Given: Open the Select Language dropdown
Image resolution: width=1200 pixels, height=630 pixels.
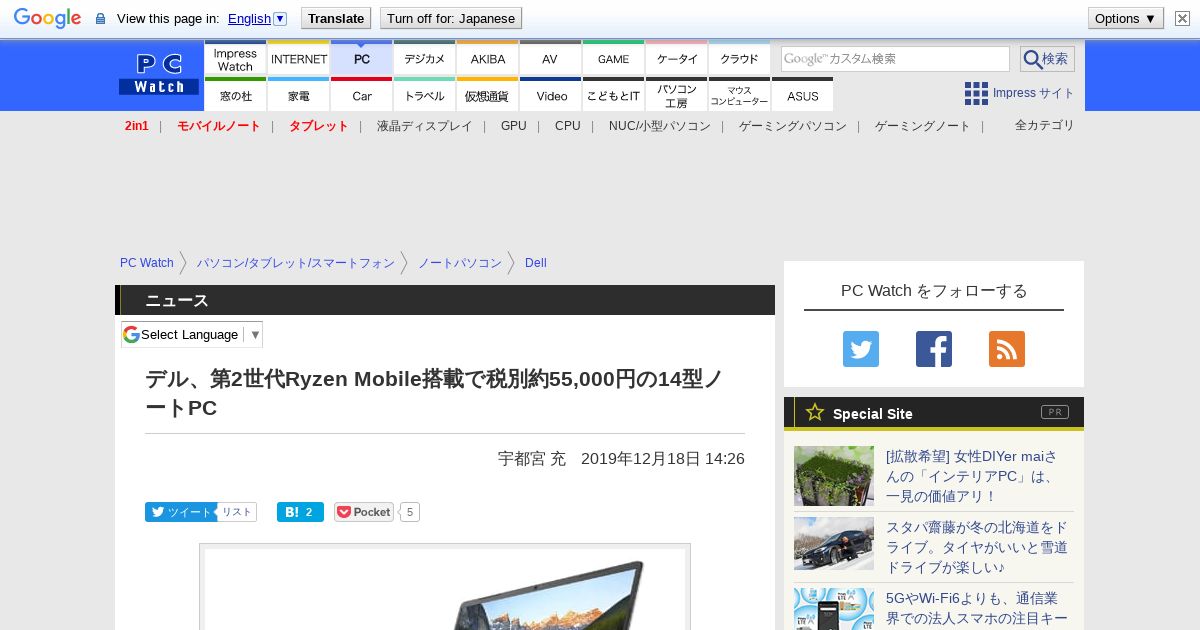Looking at the screenshot, I should [x=192, y=334].
